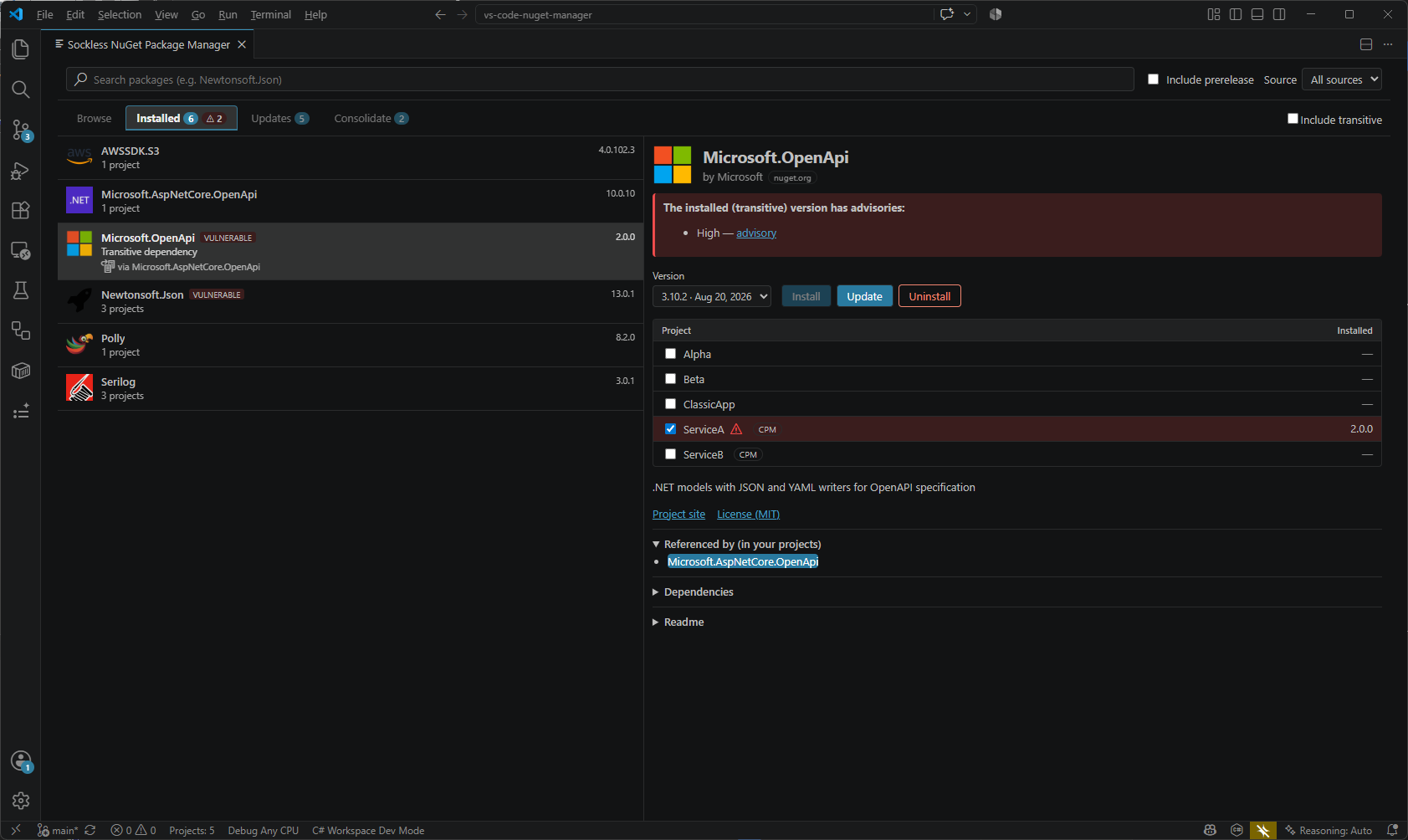Open the NuGet package box icon view
The image size is (1408, 840).
pyautogui.click(x=21, y=371)
